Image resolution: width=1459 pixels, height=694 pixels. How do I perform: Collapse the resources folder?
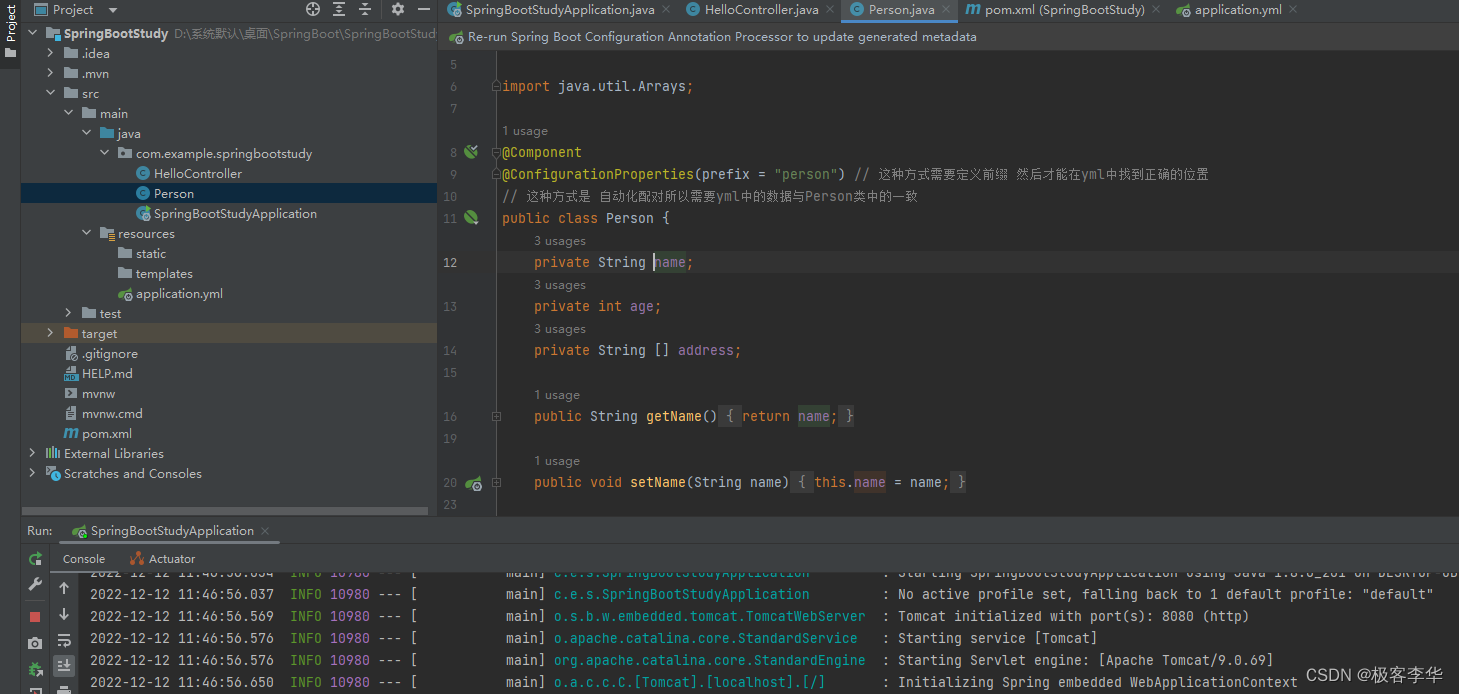(86, 233)
